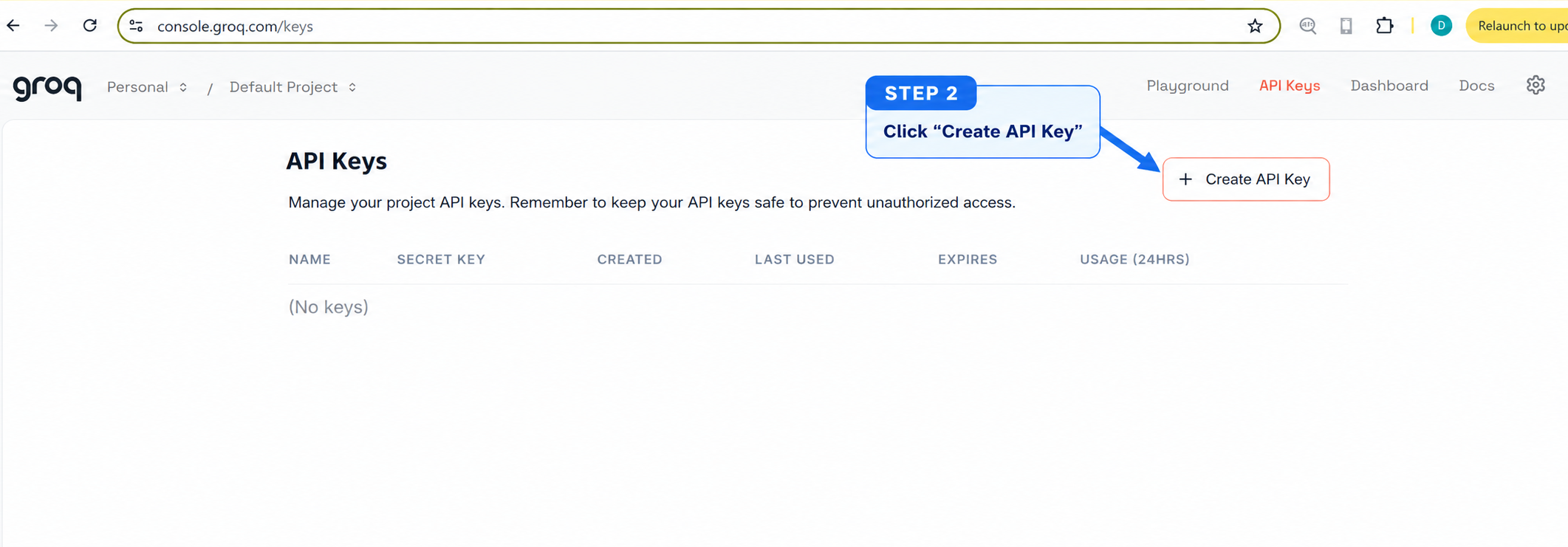Click the (No keys) placeholder text
Screen dimensions: 1568x547
pos(329,307)
